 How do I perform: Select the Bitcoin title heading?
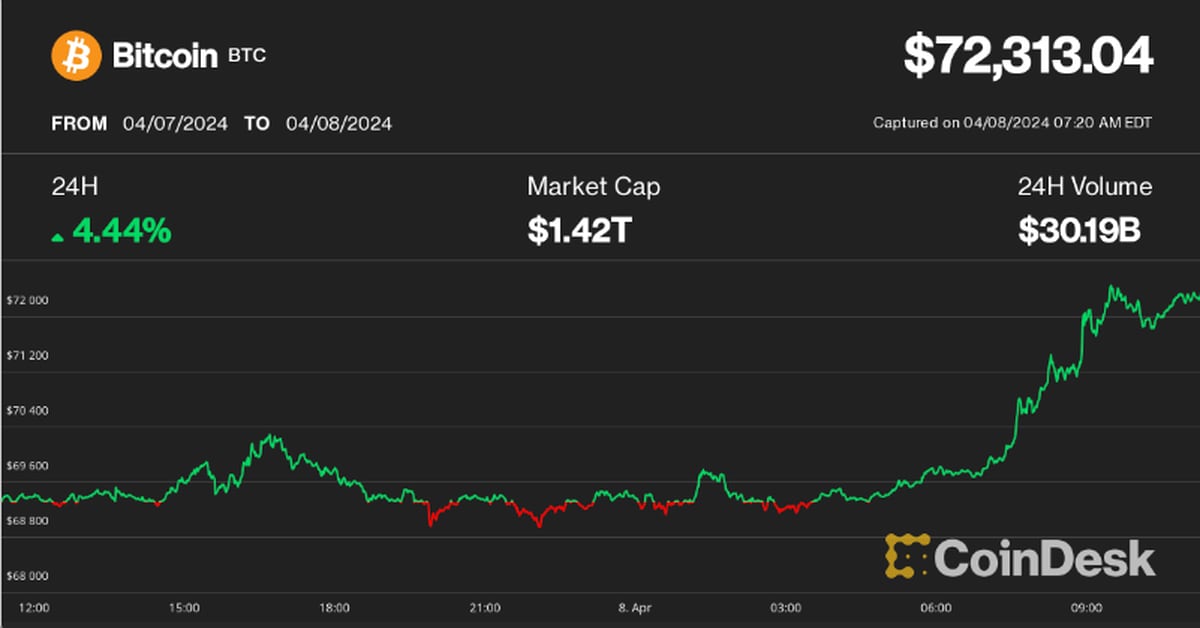(163, 55)
